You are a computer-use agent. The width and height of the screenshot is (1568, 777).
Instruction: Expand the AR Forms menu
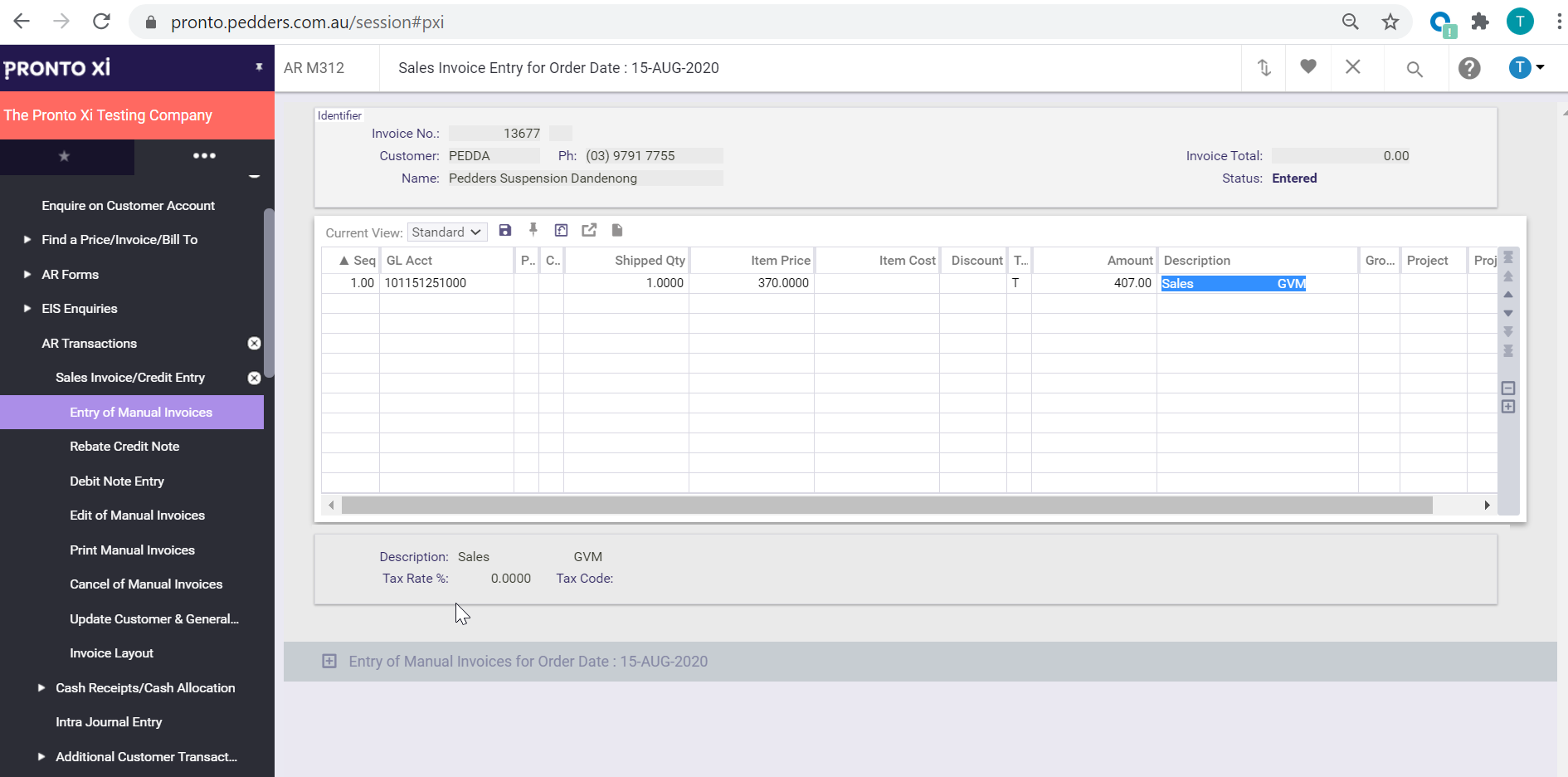pyautogui.click(x=27, y=274)
